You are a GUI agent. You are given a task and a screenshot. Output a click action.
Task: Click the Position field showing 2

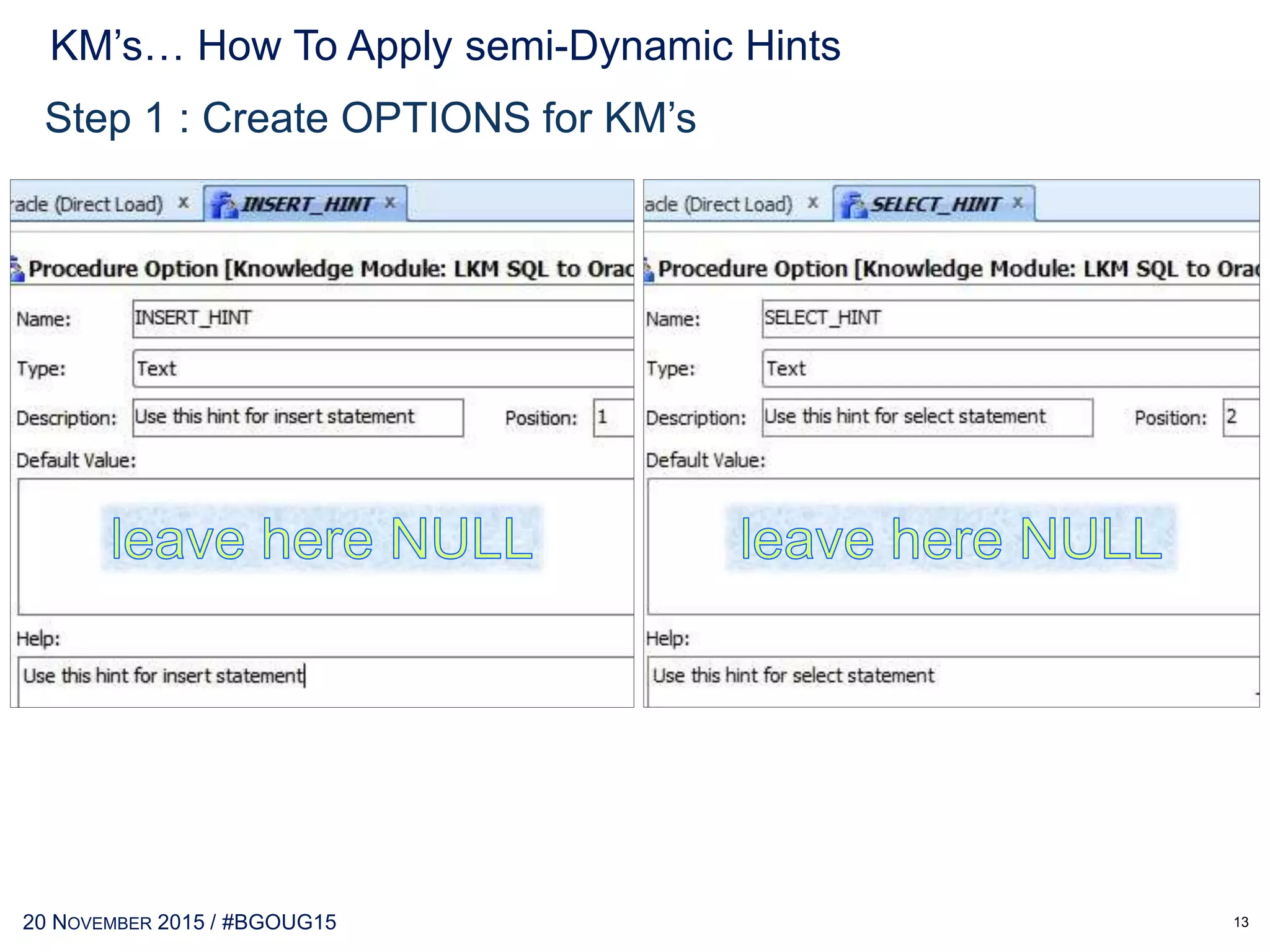click(x=1241, y=418)
